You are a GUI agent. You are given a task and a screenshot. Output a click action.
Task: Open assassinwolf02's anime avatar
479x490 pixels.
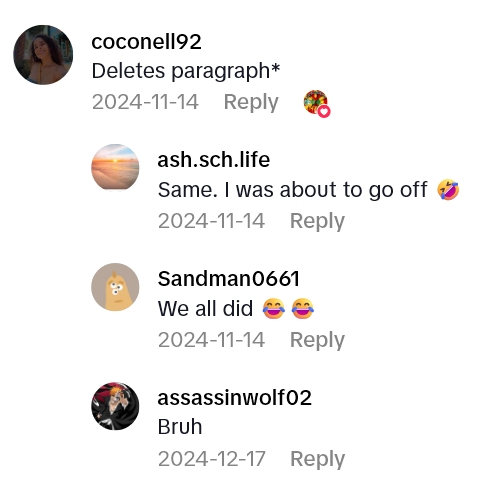click(115, 406)
